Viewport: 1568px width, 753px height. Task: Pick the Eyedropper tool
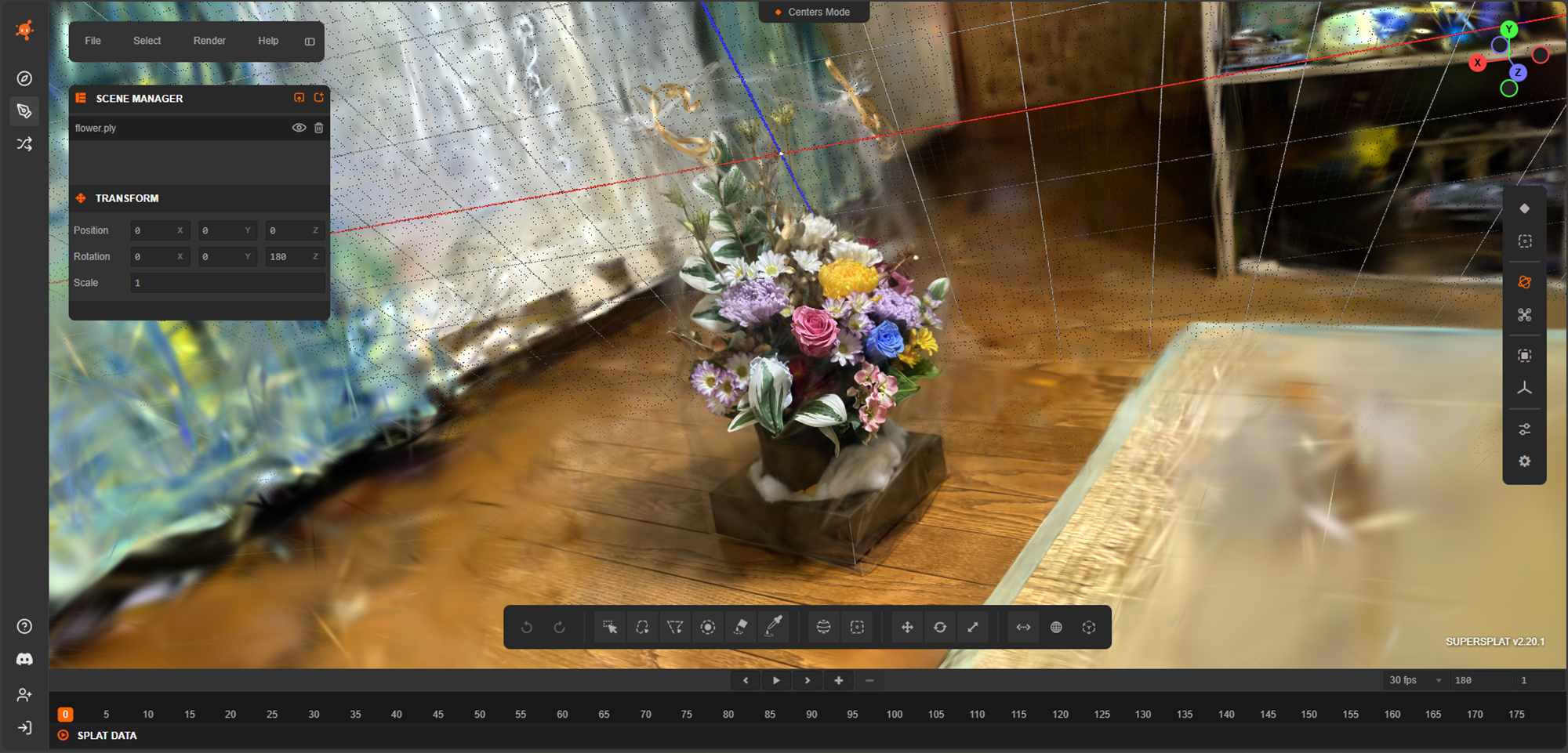pyautogui.click(x=774, y=627)
